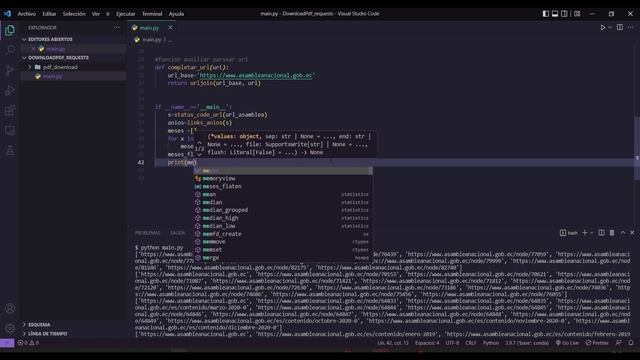Open new terminal profile dropdown arrow
The height and width of the screenshot is (360, 640).
(591, 233)
